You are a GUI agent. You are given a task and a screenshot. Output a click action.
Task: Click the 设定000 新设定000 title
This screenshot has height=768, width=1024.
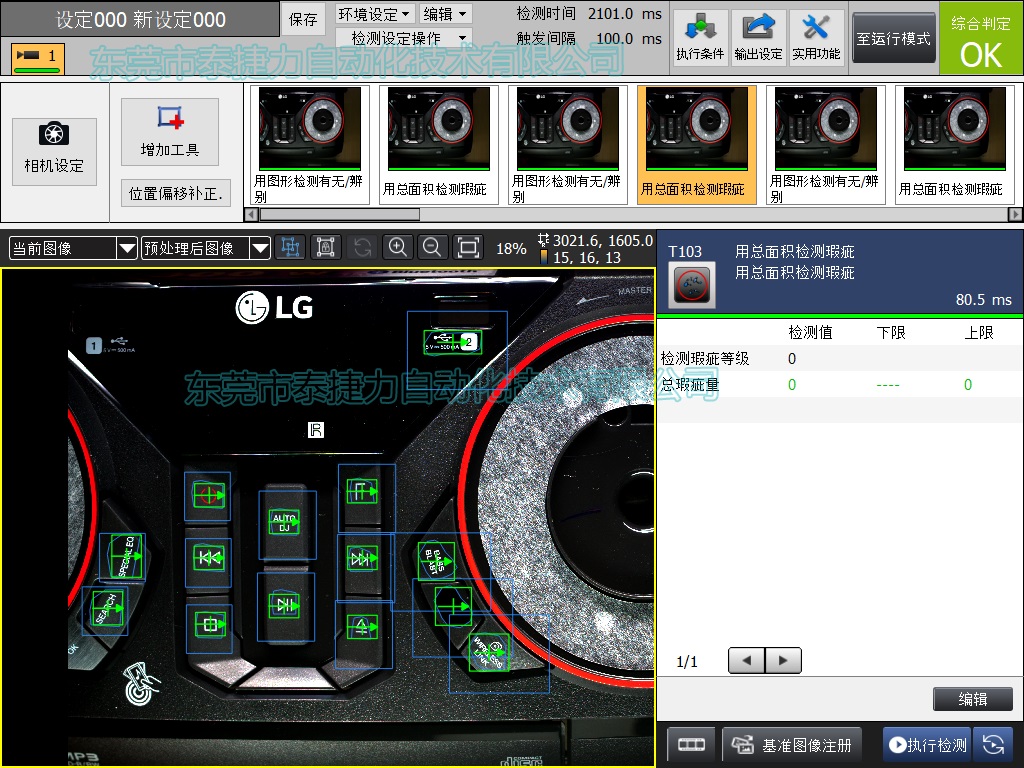pos(140,20)
